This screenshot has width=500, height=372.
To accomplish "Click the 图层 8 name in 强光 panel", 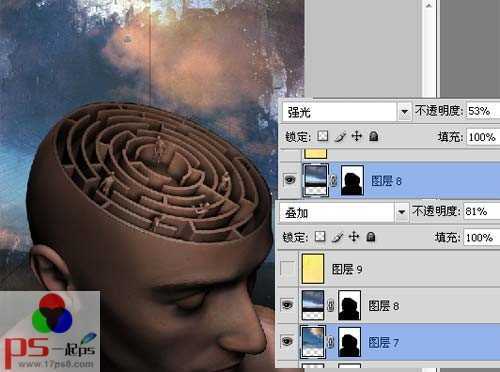I will pyautogui.click(x=386, y=181).
